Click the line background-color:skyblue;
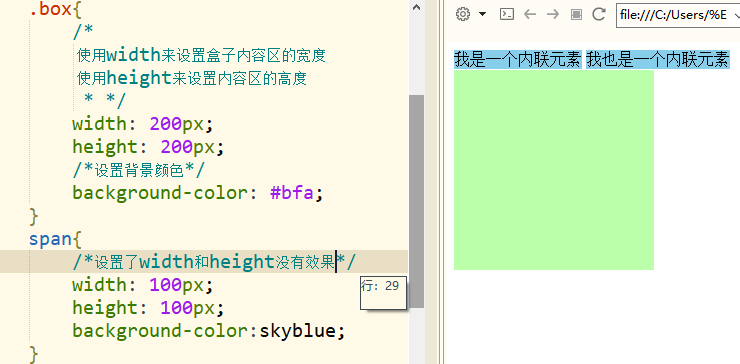The height and width of the screenshot is (364, 740). (x=209, y=331)
